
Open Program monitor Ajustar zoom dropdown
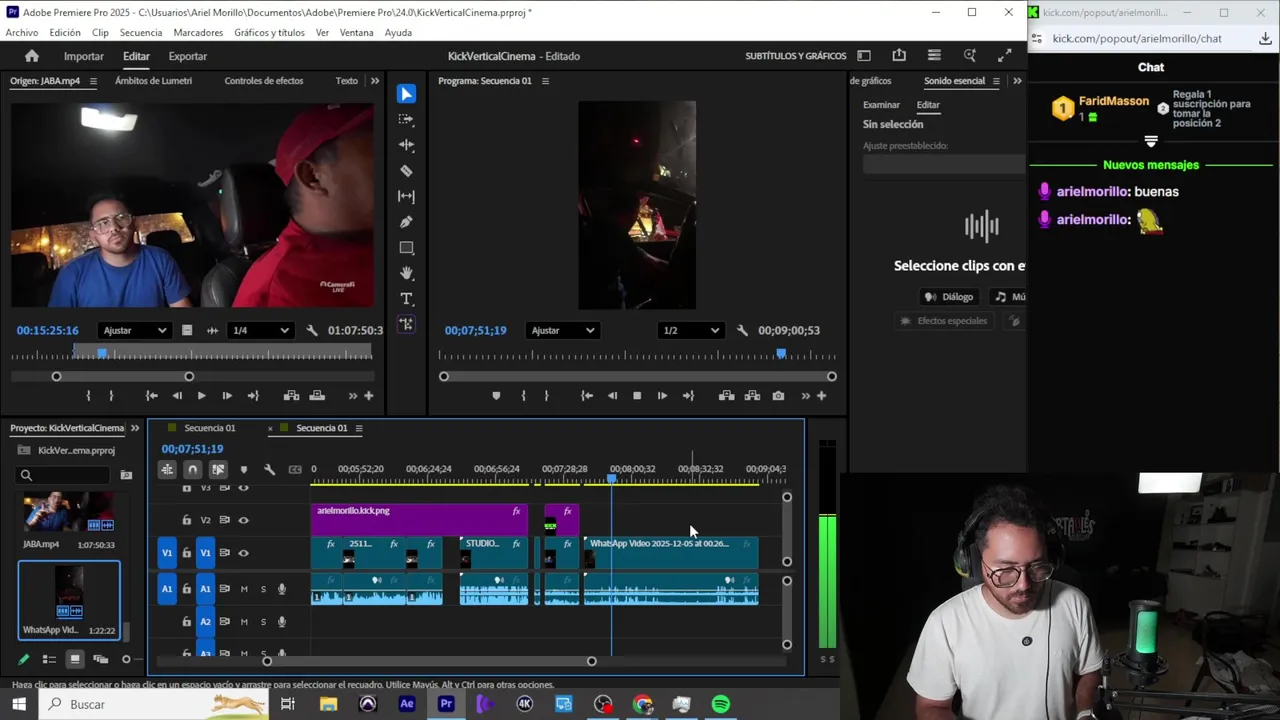(563, 330)
